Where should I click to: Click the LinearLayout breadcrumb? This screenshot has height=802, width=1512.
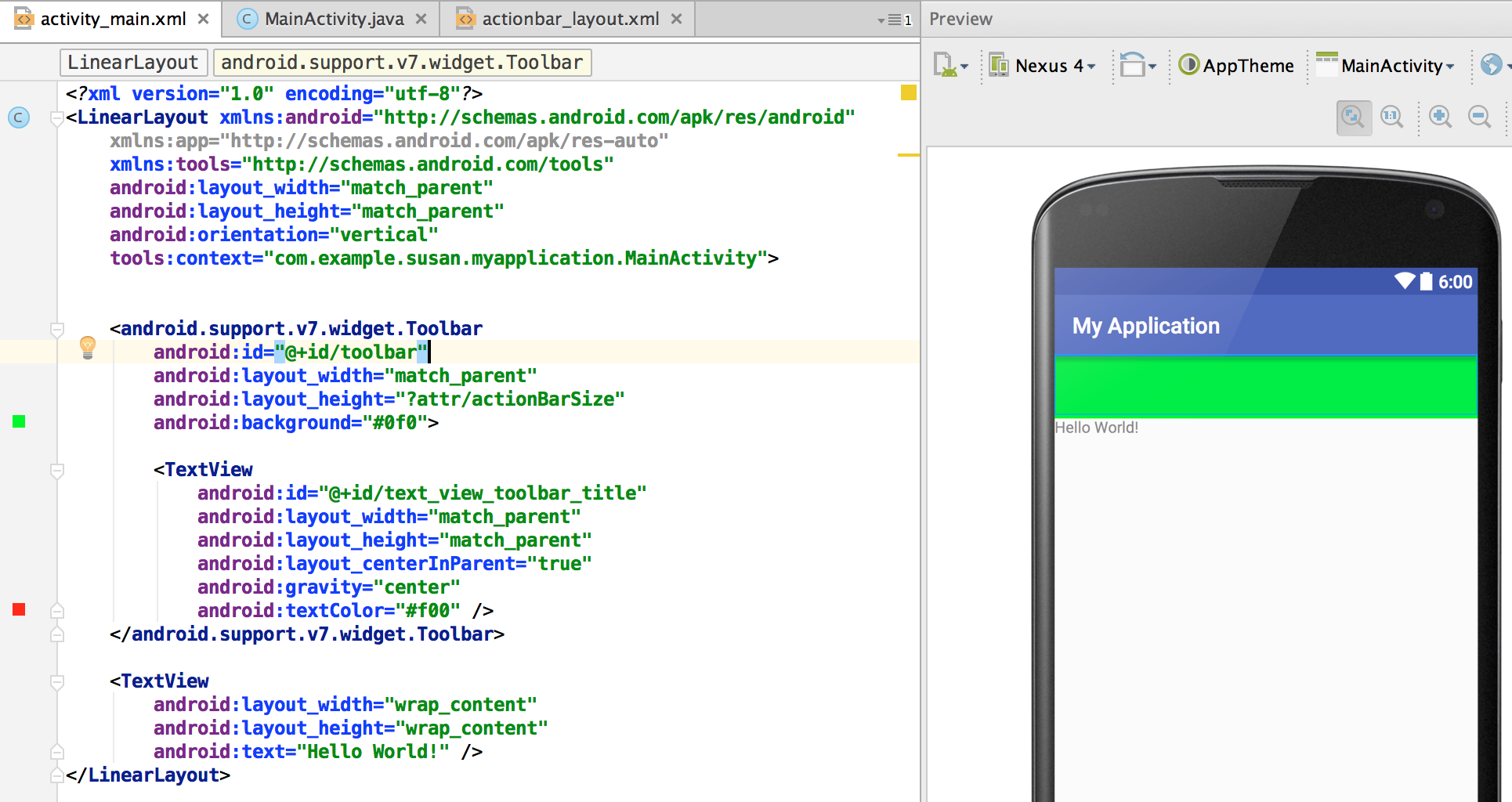[132, 63]
